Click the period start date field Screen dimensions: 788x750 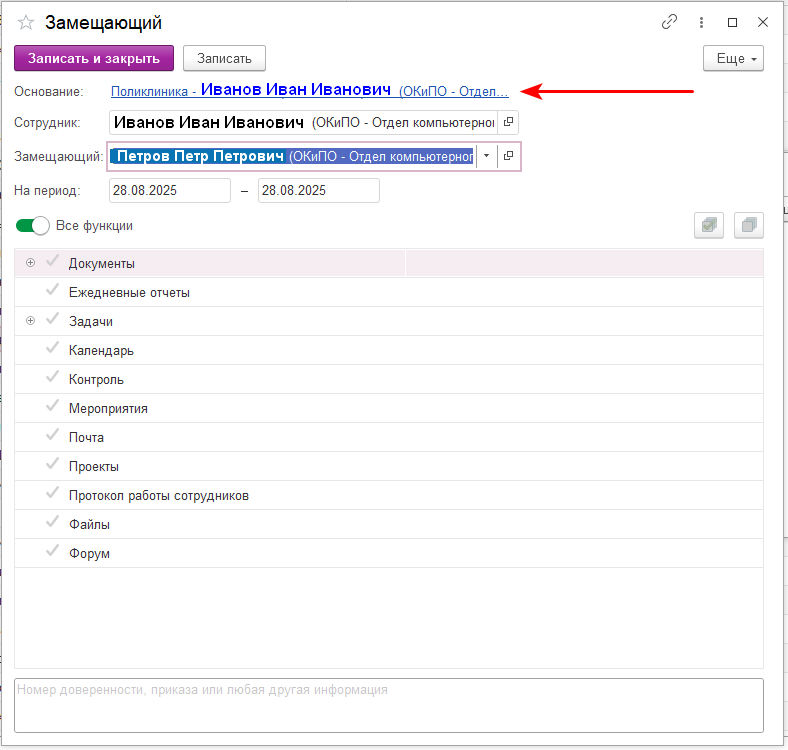169,190
